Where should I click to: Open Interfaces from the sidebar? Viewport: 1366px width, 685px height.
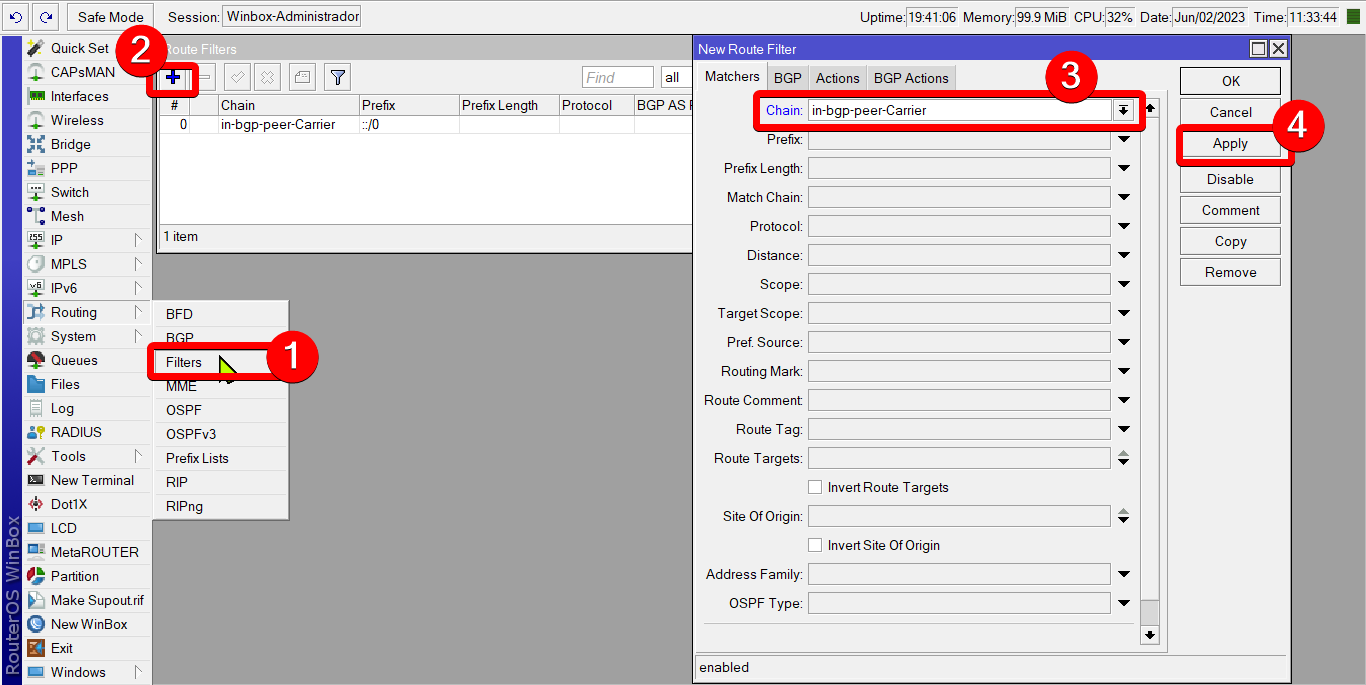coord(79,96)
